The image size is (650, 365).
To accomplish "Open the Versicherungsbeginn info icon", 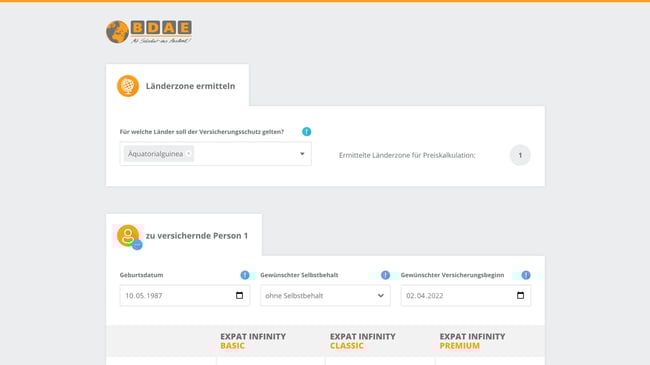I will [x=526, y=275].
